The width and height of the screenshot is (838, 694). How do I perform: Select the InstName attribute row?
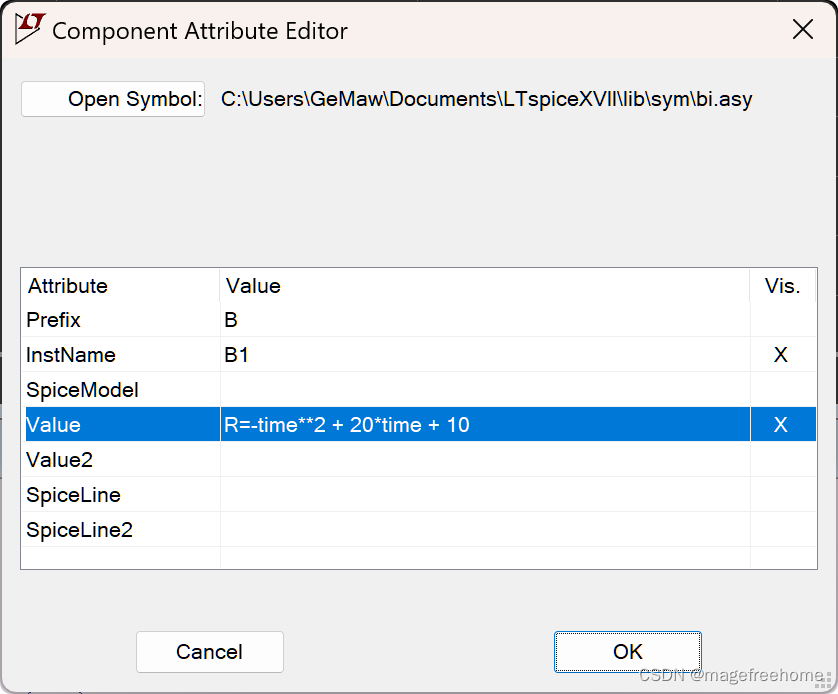[x=421, y=355]
